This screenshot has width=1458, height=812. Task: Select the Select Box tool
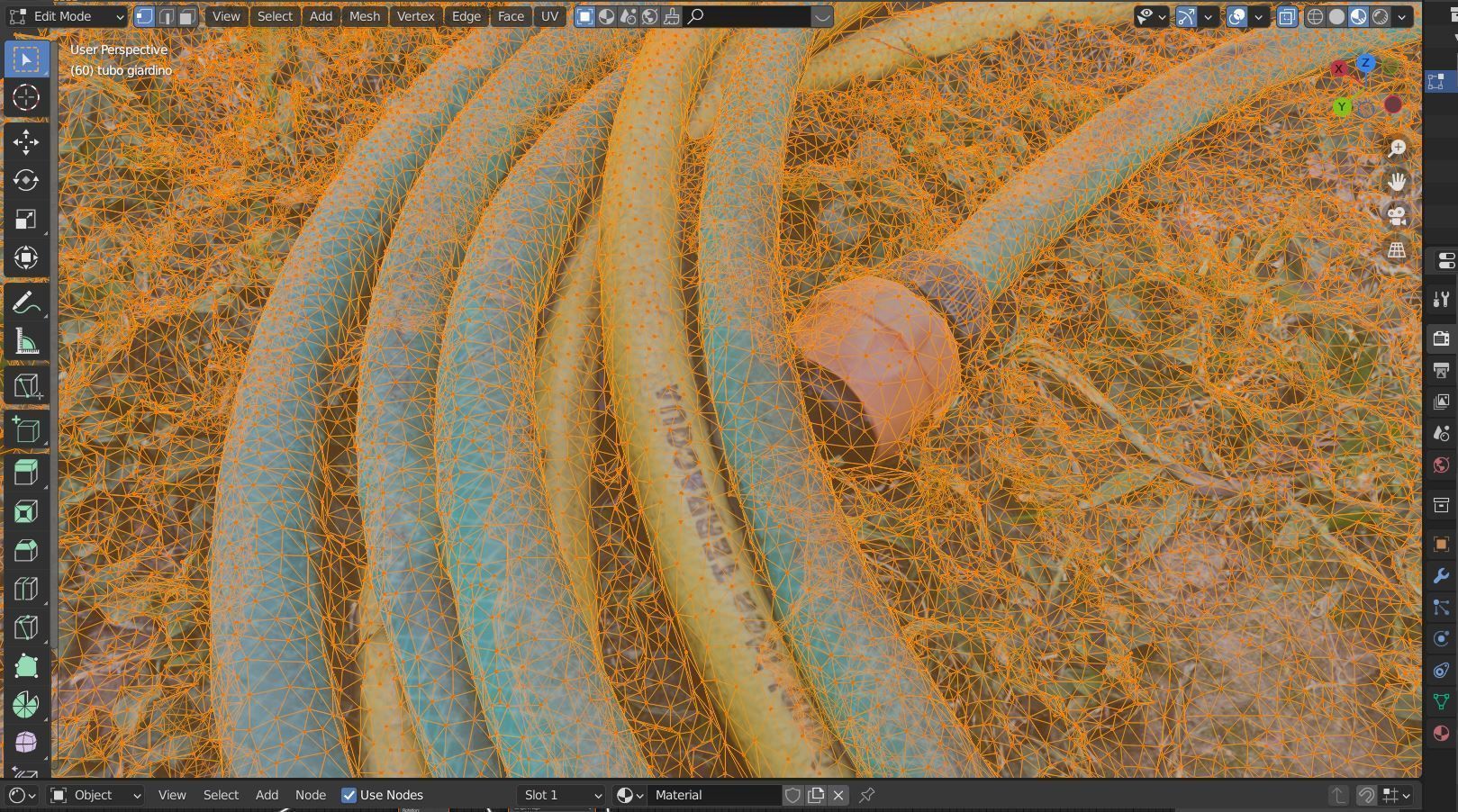point(26,59)
